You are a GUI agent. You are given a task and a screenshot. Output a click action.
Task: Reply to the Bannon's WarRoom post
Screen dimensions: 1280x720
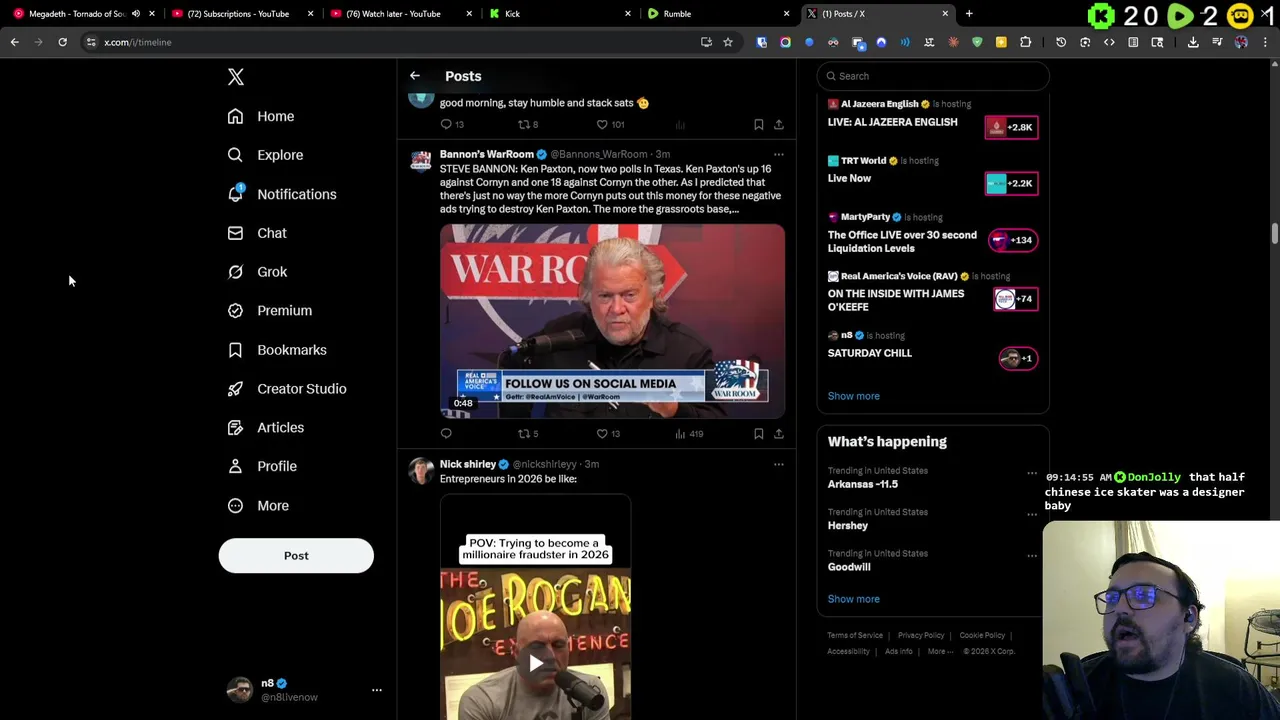coord(446,434)
